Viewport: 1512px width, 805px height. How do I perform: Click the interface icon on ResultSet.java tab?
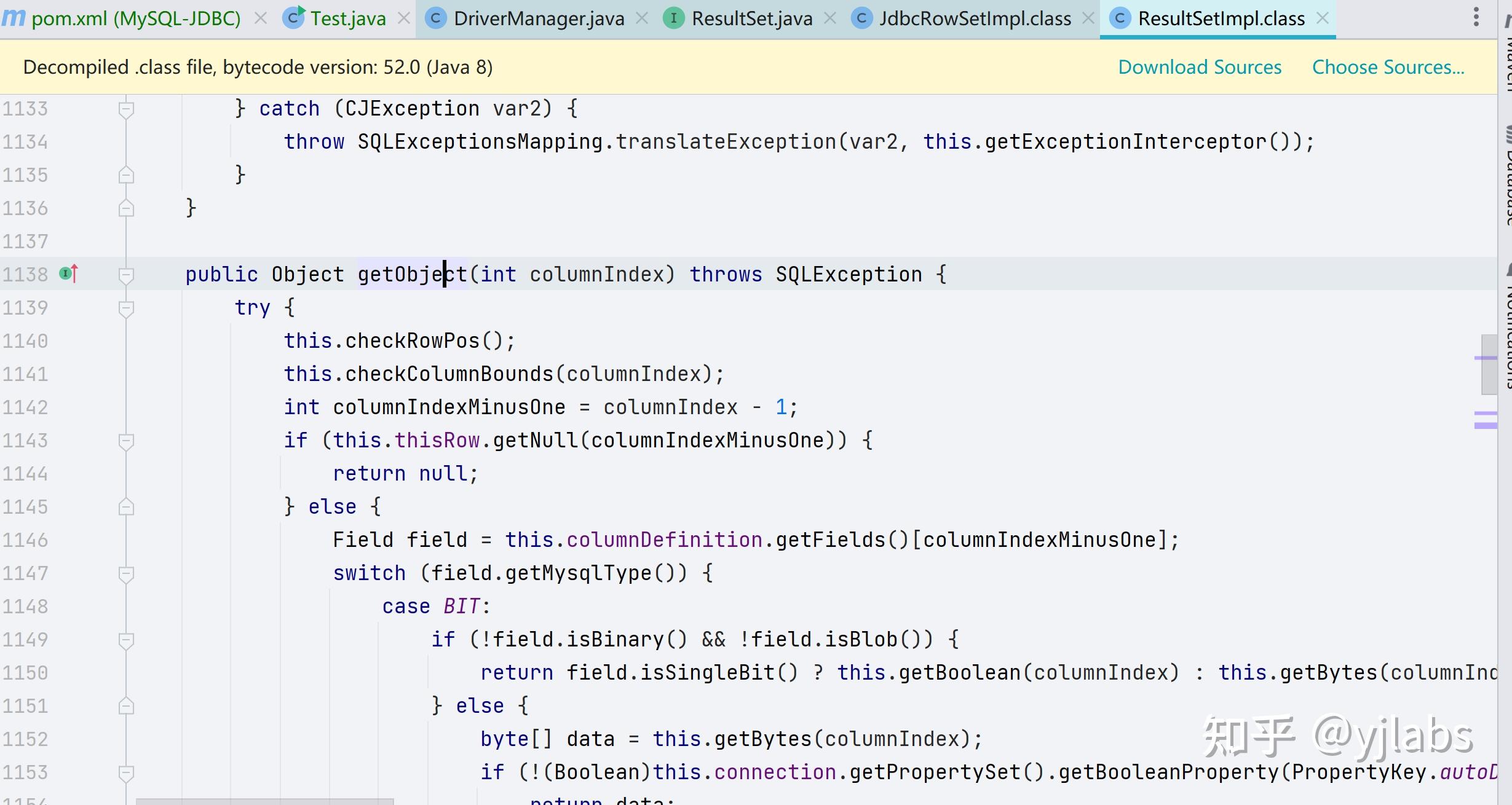[x=674, y=19]
